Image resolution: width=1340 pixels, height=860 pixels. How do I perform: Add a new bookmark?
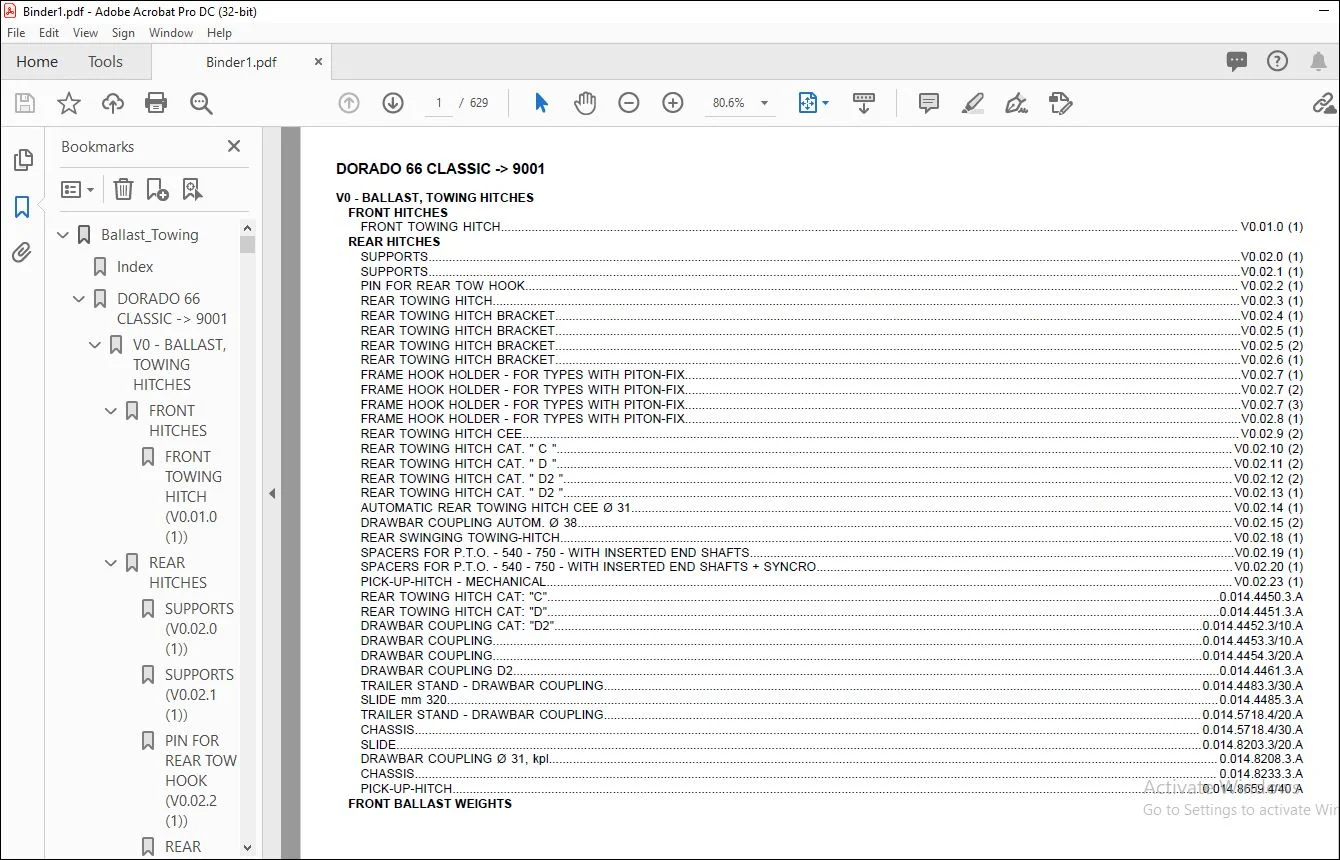pyautogui.click(x=157, y=189)
